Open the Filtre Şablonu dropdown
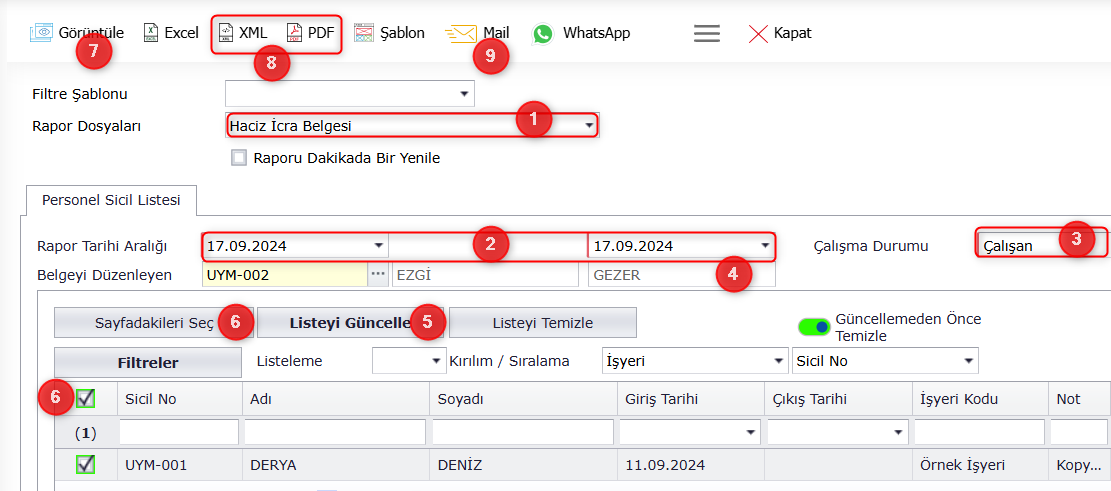Image resolution: width=1111 pixels, height=491 pixels. coord(465,93)
